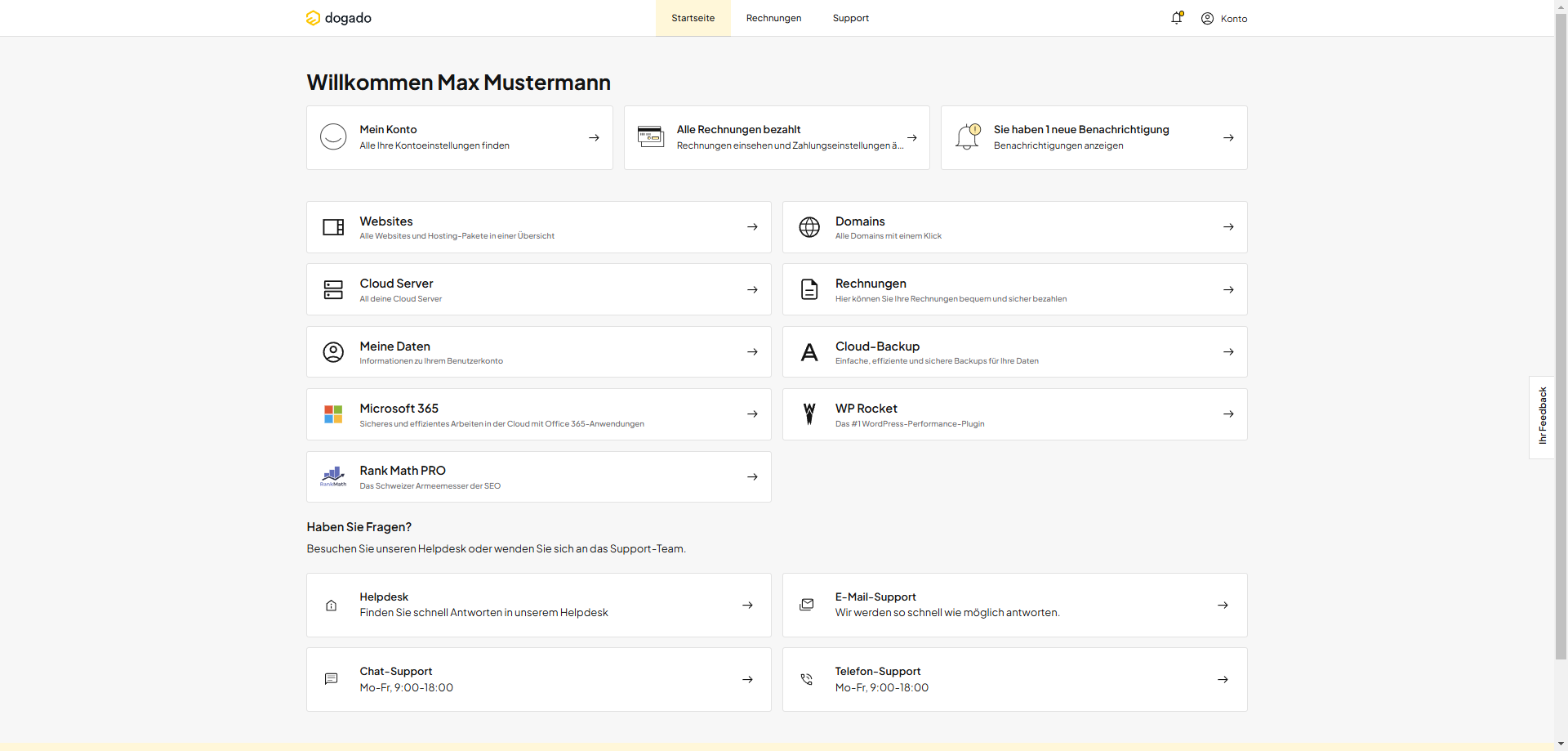Click arrow on Telefon-Support card

tap(1223, 679)
